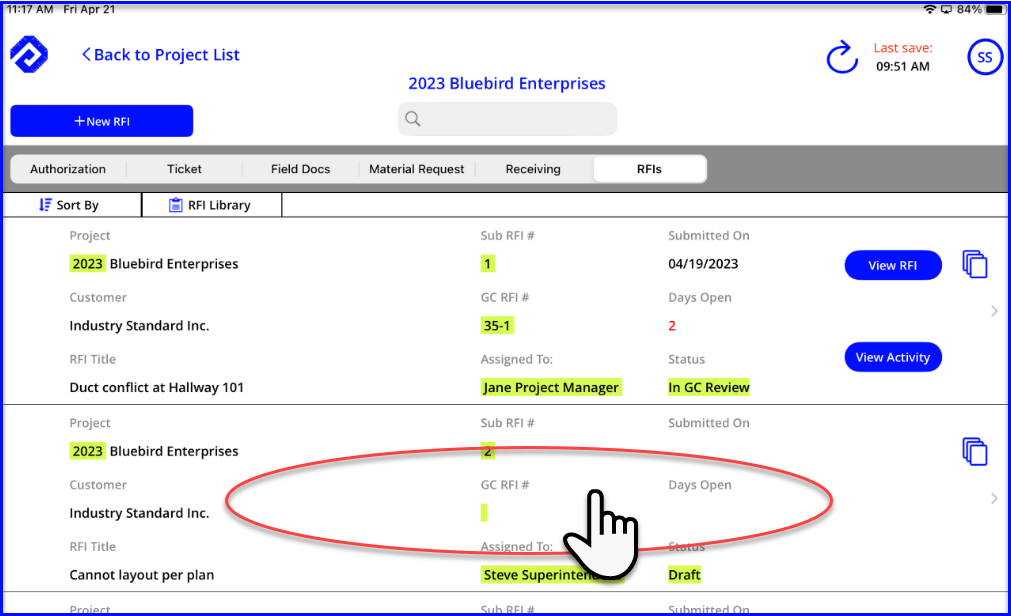Expand the Cannot layout per plan row chevron
The width and height of the screenshot is (1011, 616).
click(x=994, y=499)
